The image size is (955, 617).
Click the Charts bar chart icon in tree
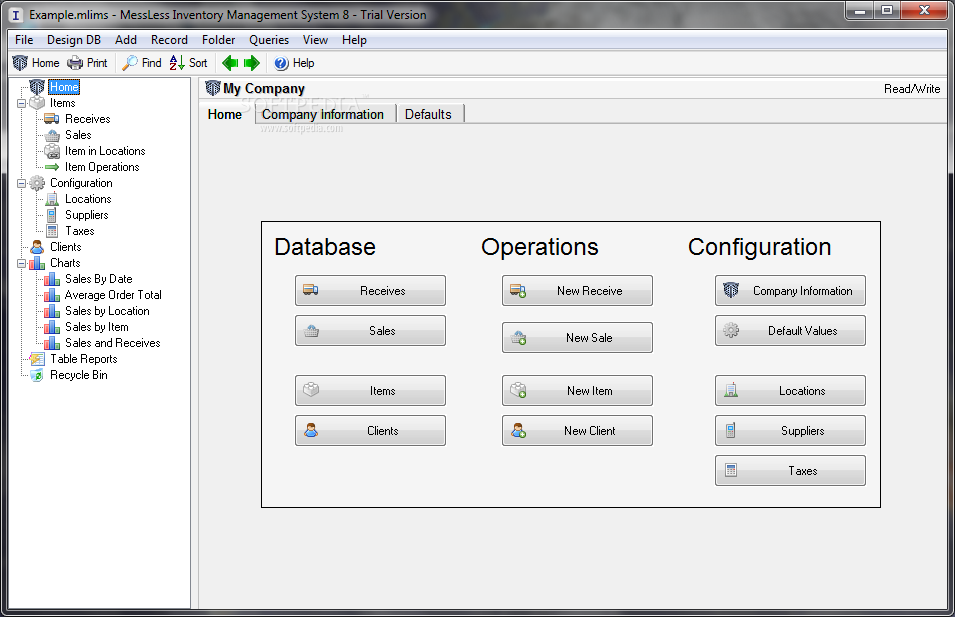(37, 263)
